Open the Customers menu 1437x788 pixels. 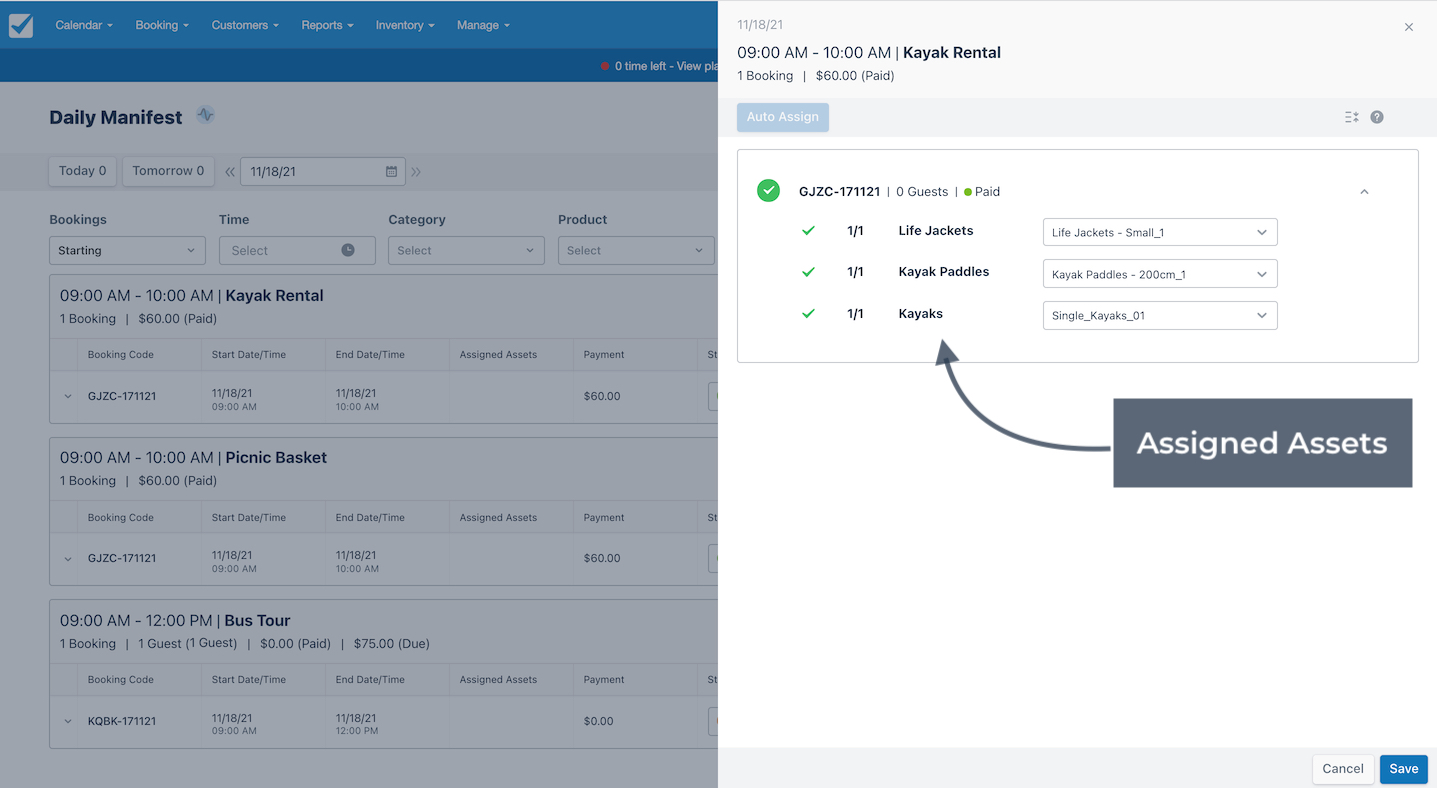pyautogui.click(x=245, y=25)
